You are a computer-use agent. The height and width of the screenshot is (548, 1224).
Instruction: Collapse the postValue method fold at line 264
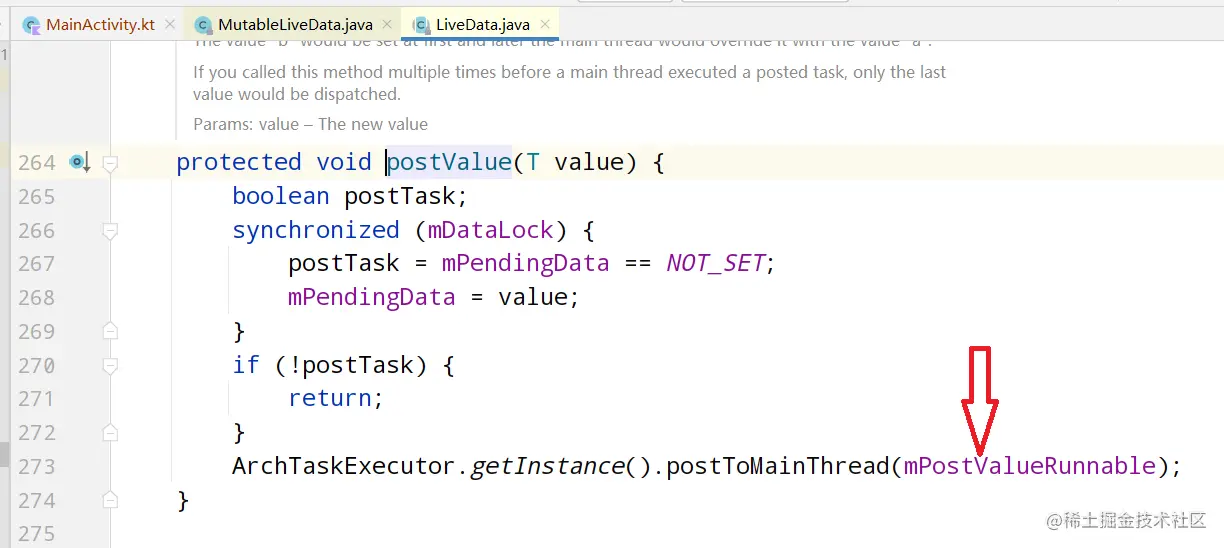tap(110, 163)
